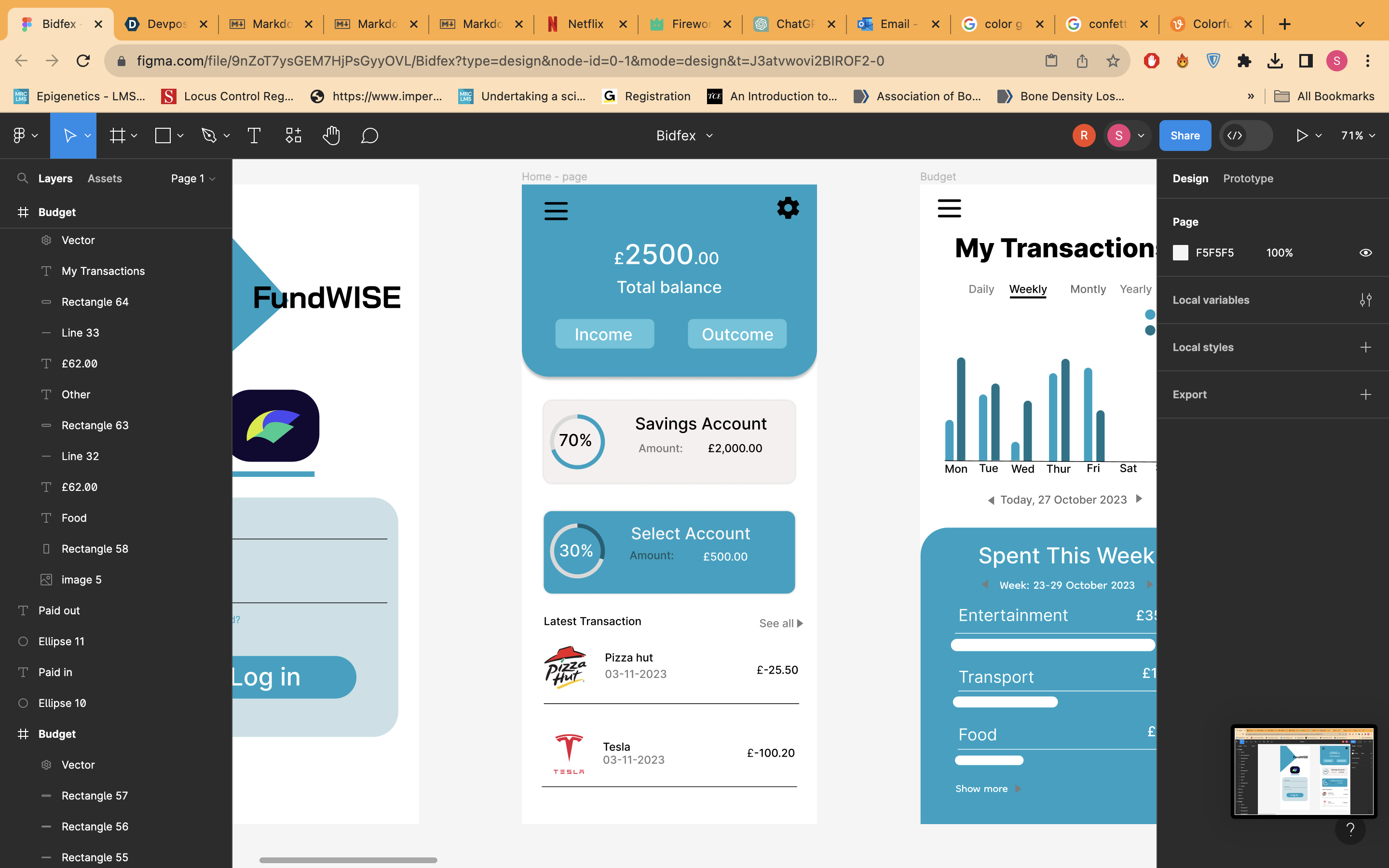Switch to the Assets tab
This screenshot has height=868, width=1389.
105,178
